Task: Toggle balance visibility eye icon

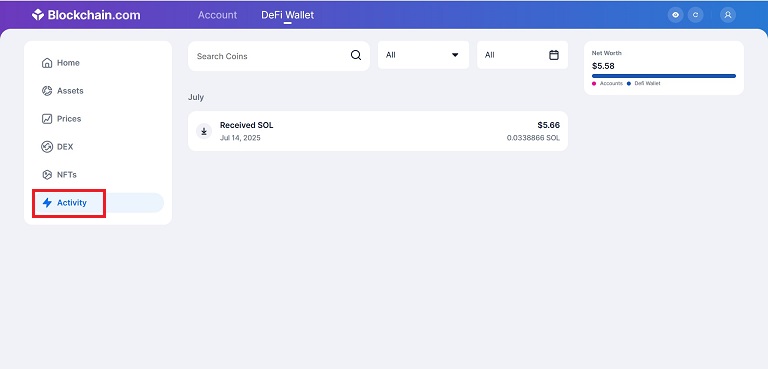Action: (x=675, y=15)
